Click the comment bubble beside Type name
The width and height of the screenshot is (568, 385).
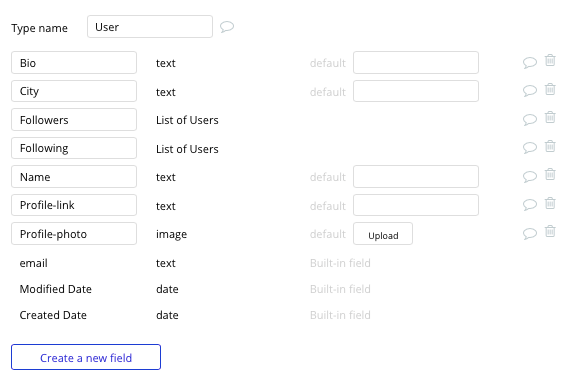(227, 27)
